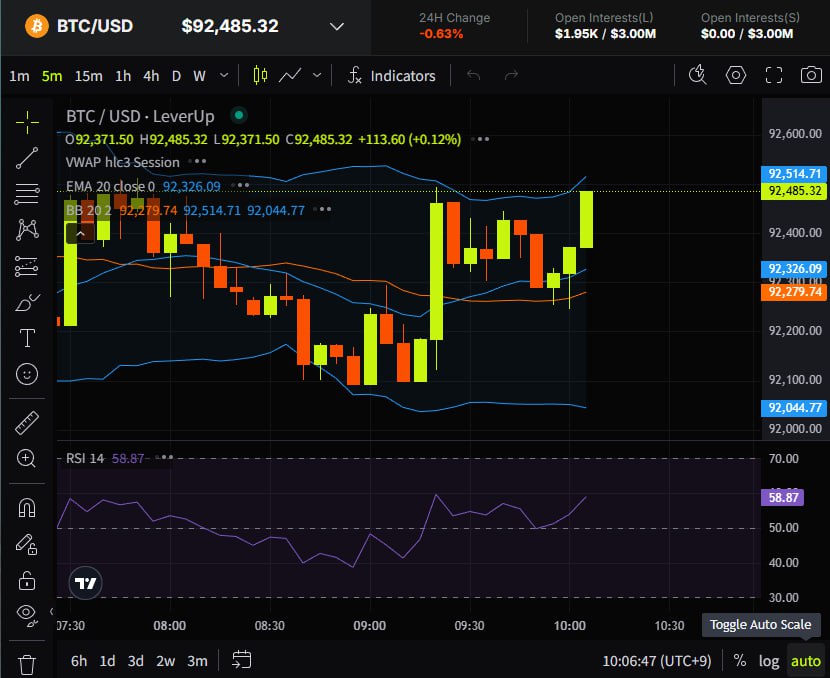This screenshot has width=830, height=678.
Task: Set chart range to 3d
Action: click(136, 661)
